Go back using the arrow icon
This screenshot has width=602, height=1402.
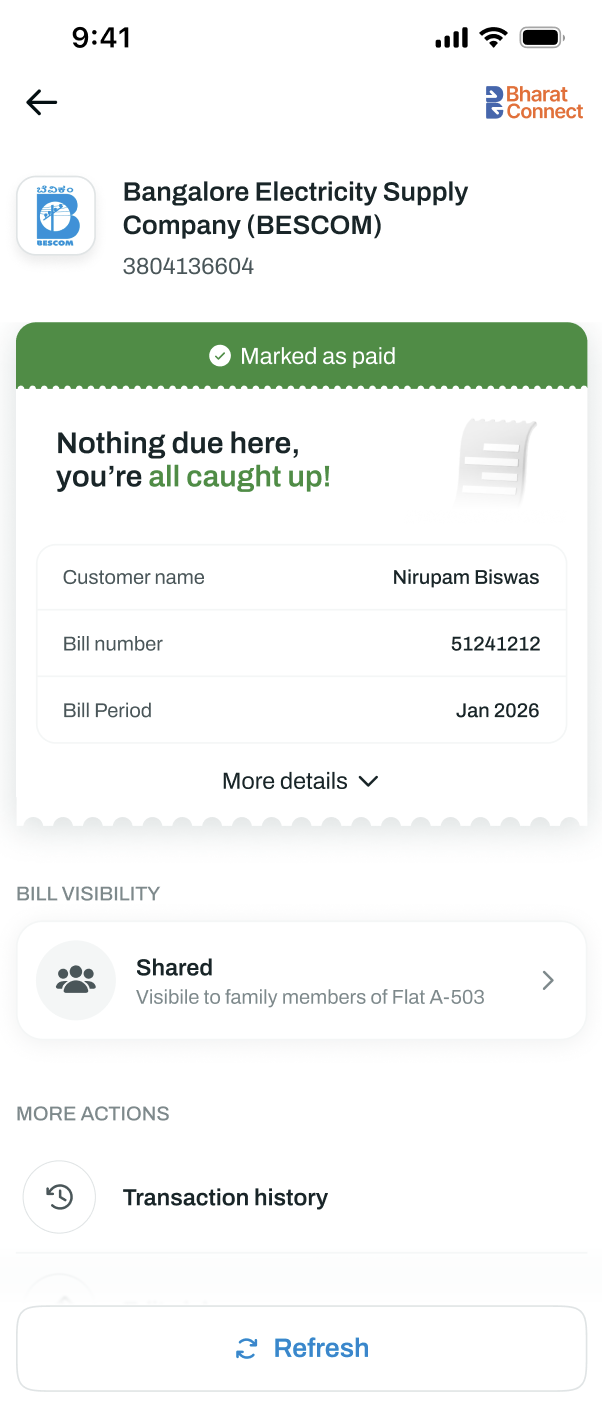[41, 102]
